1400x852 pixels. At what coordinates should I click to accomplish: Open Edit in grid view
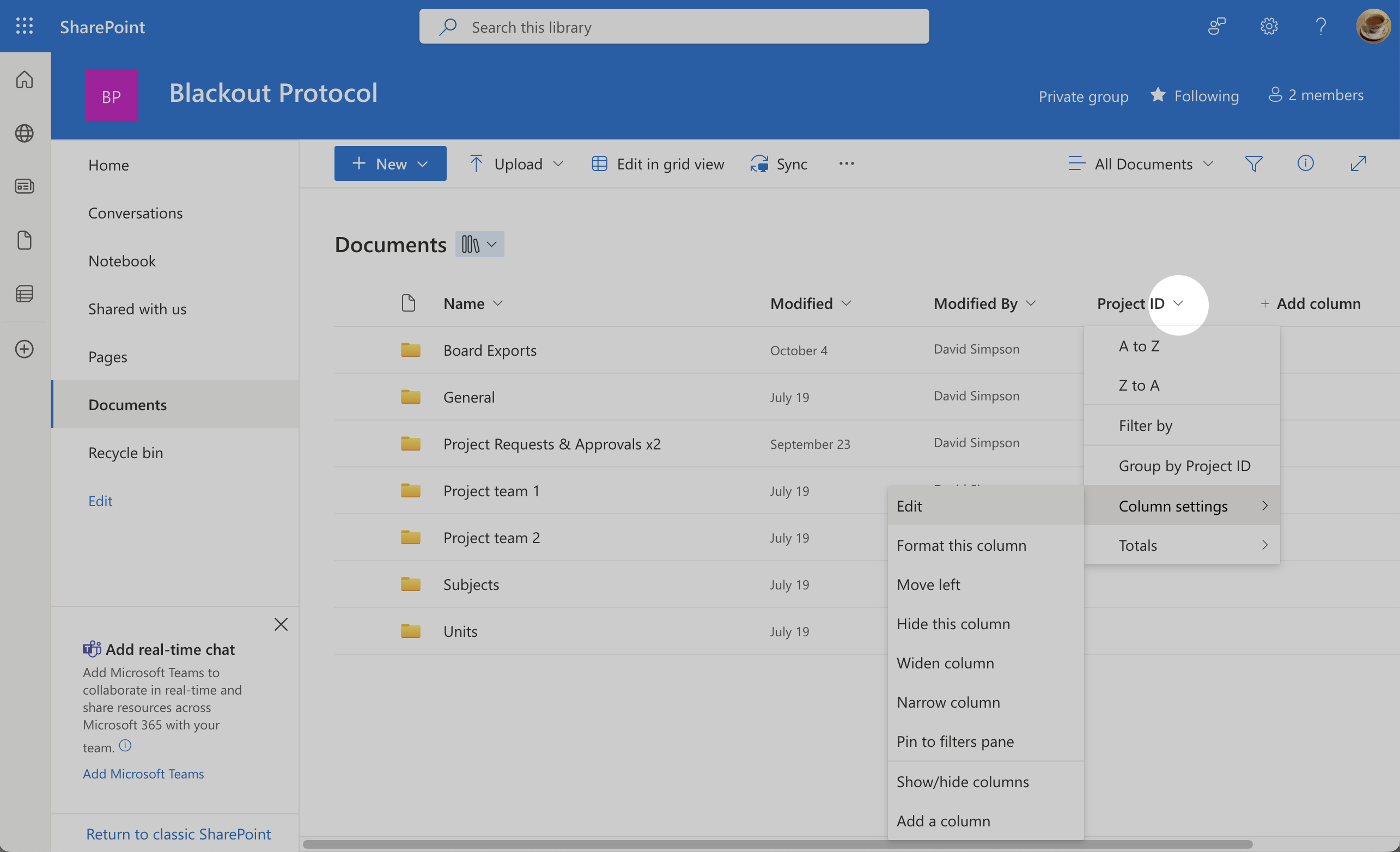tap(658, 163)
